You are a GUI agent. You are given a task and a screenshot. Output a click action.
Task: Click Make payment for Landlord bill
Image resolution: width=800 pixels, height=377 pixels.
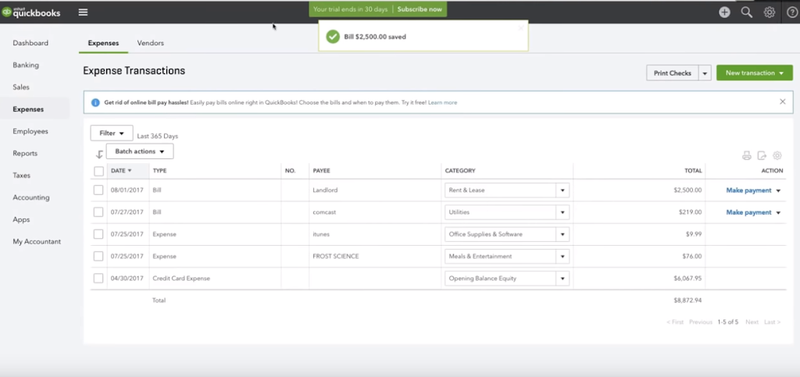click(x=748, y=190)
